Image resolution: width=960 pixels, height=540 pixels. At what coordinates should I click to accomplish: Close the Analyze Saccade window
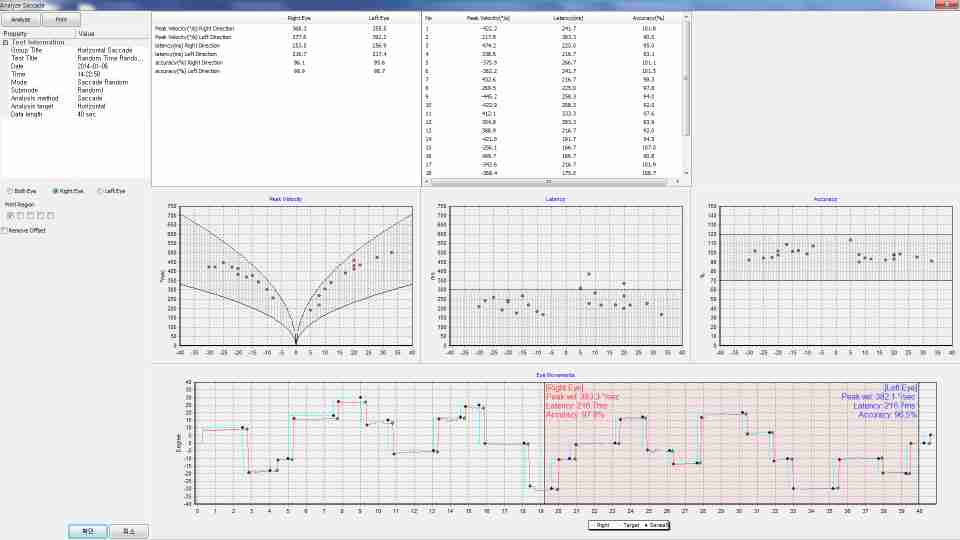pyautogui.click(x=947, y=4)
